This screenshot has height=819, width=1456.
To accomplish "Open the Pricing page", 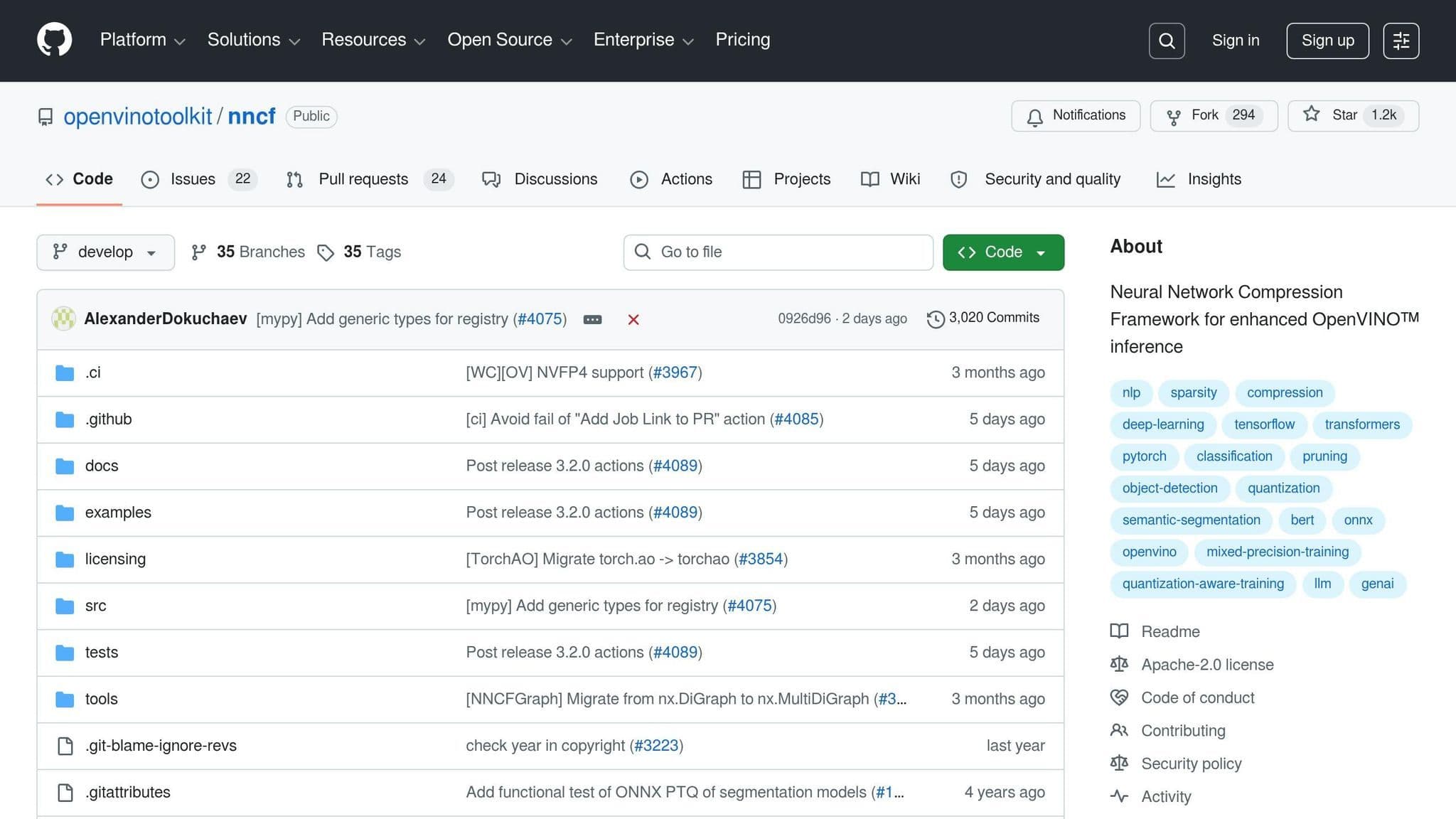I will pos(742,40).
